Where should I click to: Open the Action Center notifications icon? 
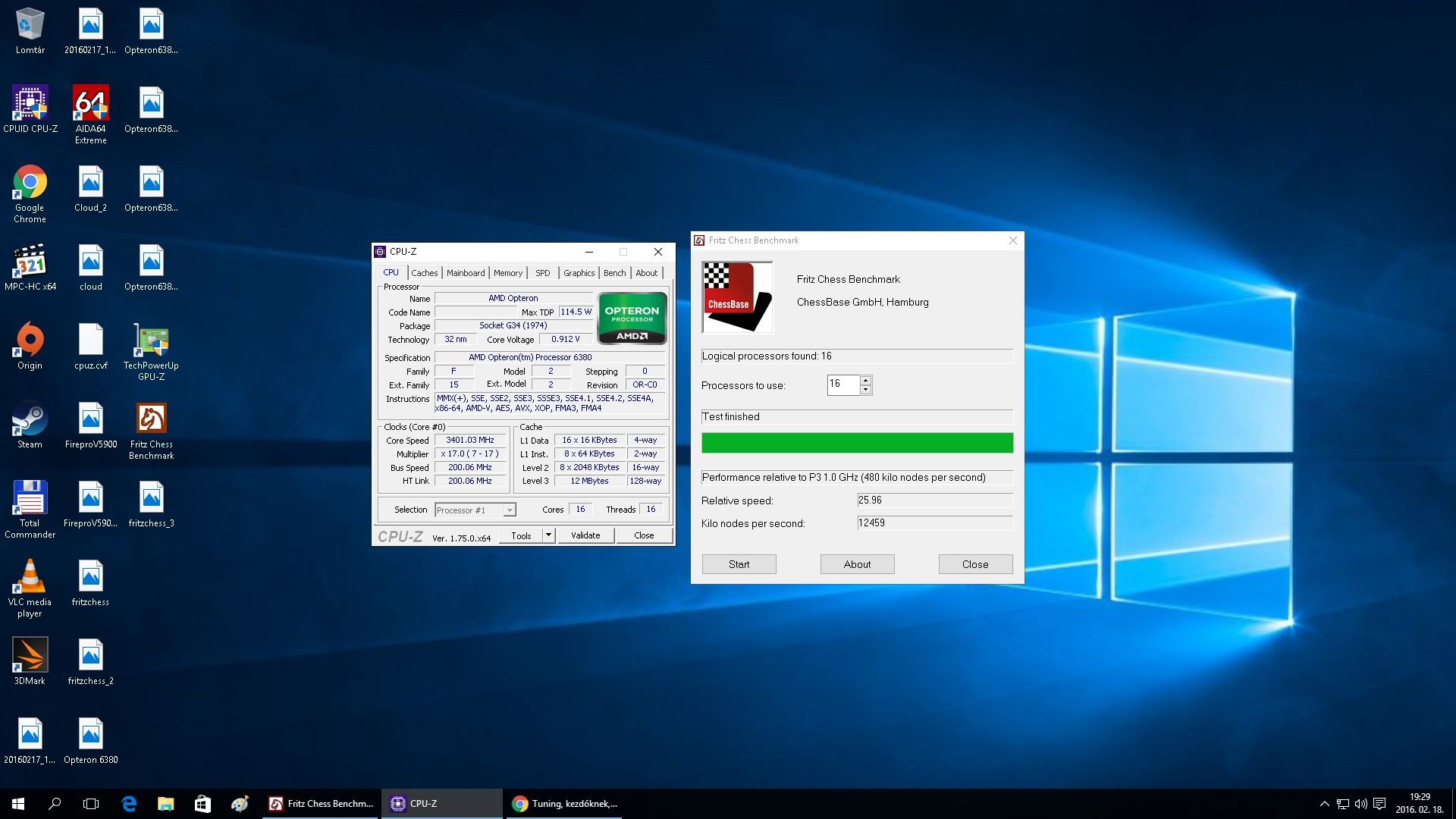[1379, 804]
